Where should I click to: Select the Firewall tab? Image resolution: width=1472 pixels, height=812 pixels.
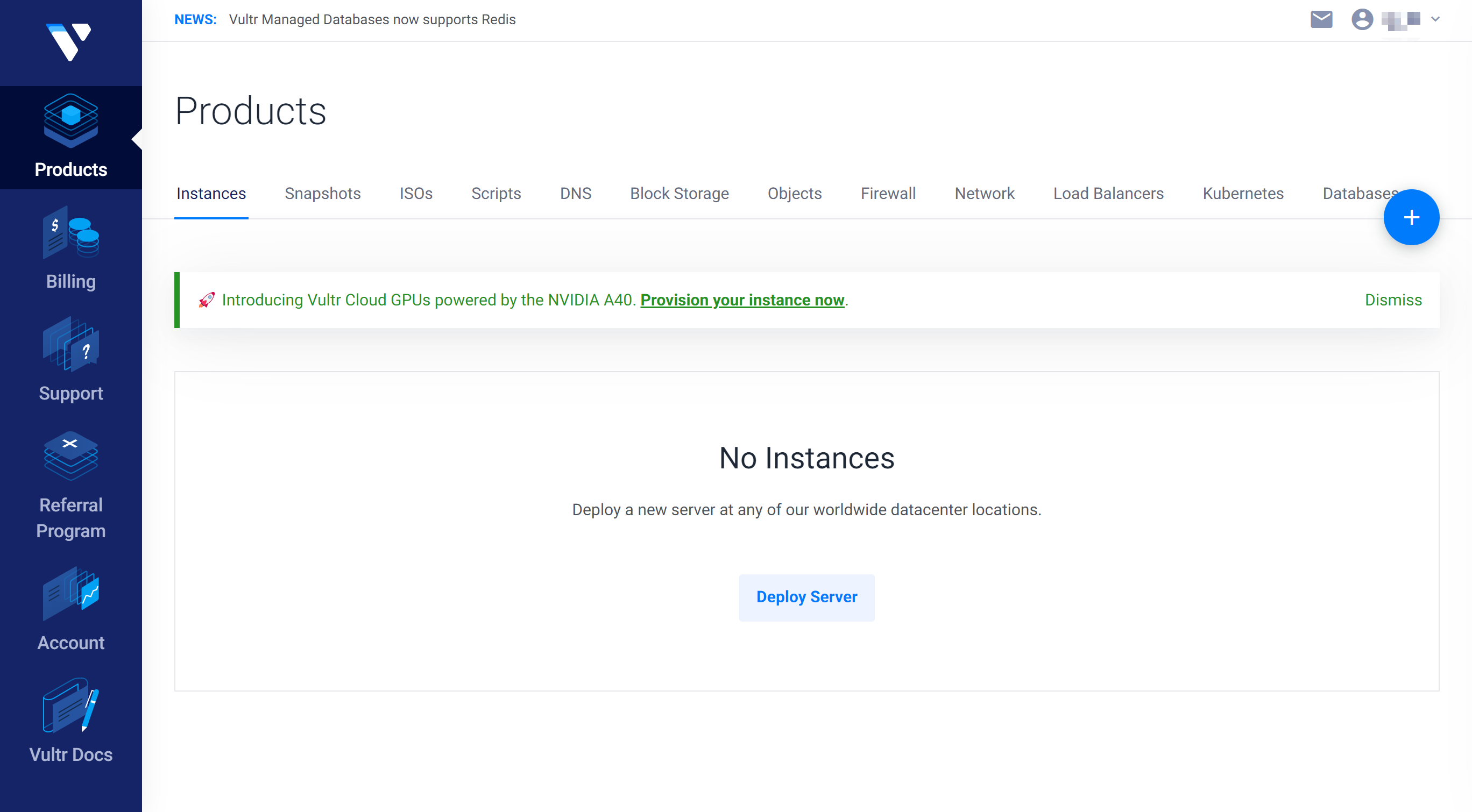888,194
